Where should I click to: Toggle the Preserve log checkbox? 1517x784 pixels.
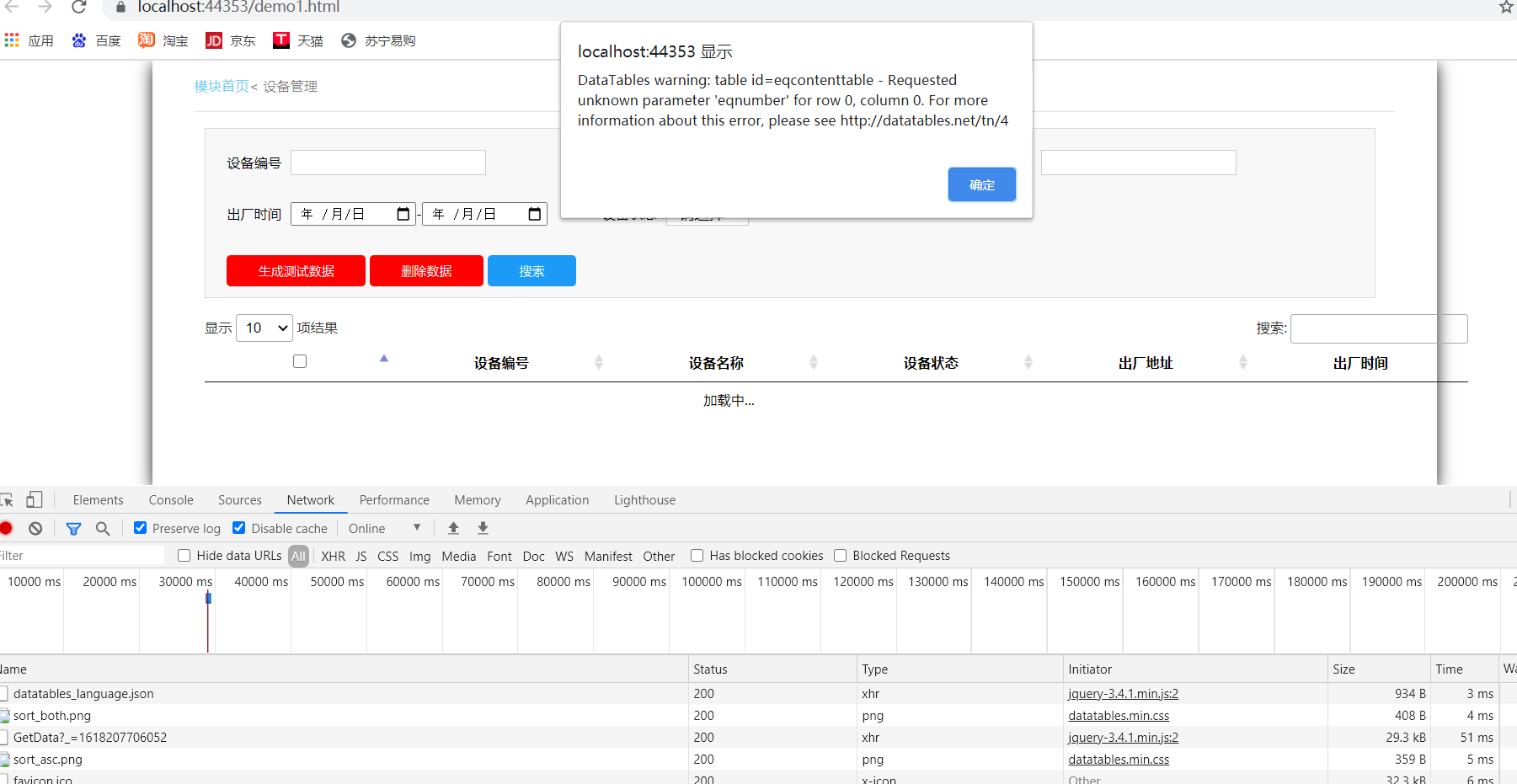[x=141, y=528]
